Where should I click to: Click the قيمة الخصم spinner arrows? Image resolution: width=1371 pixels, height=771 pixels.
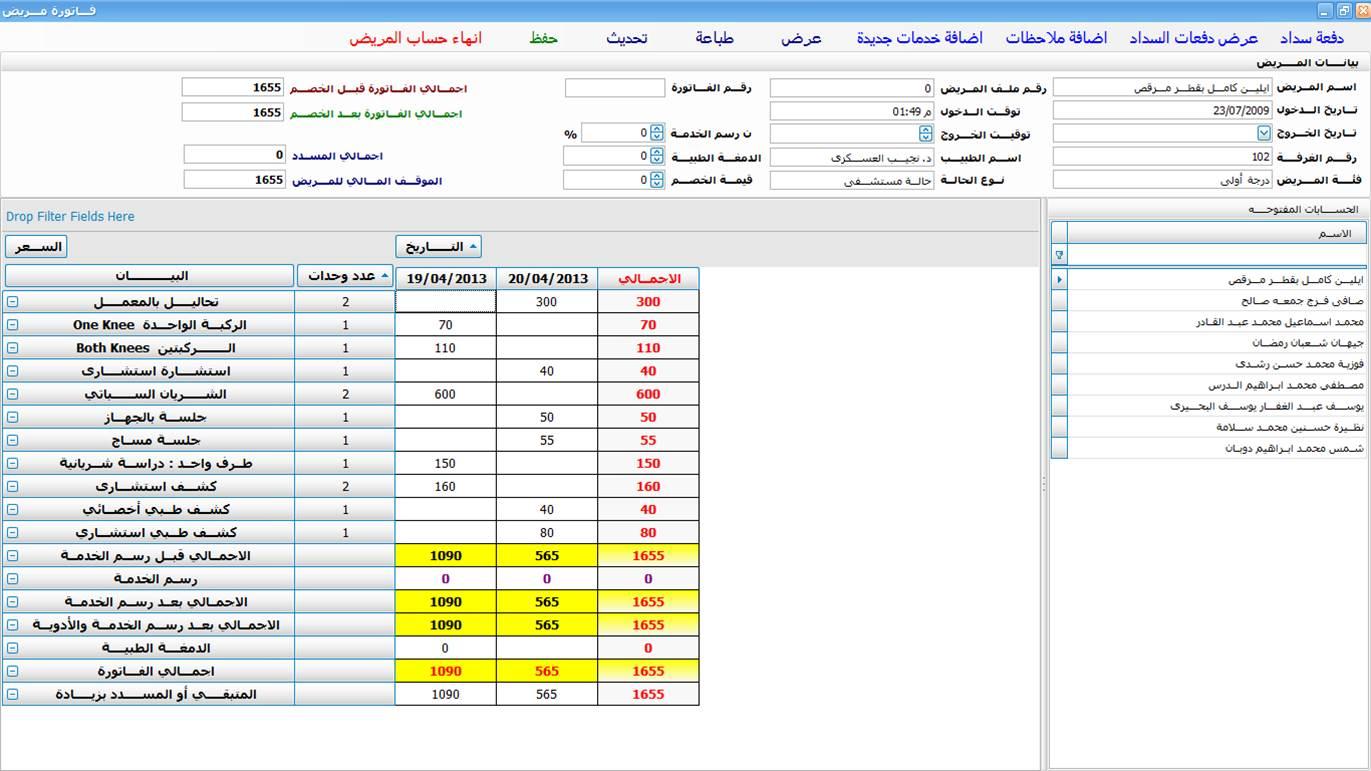coord(656,180)
